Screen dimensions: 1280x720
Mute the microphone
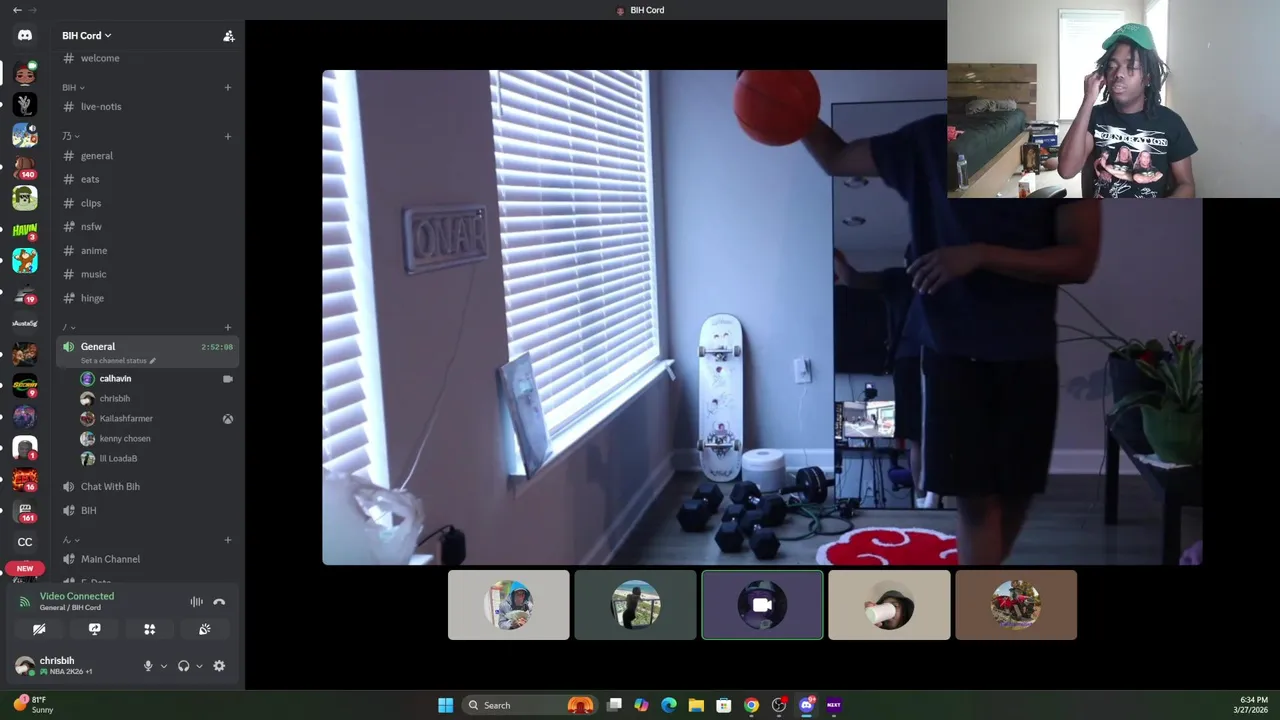coord(148,666)
